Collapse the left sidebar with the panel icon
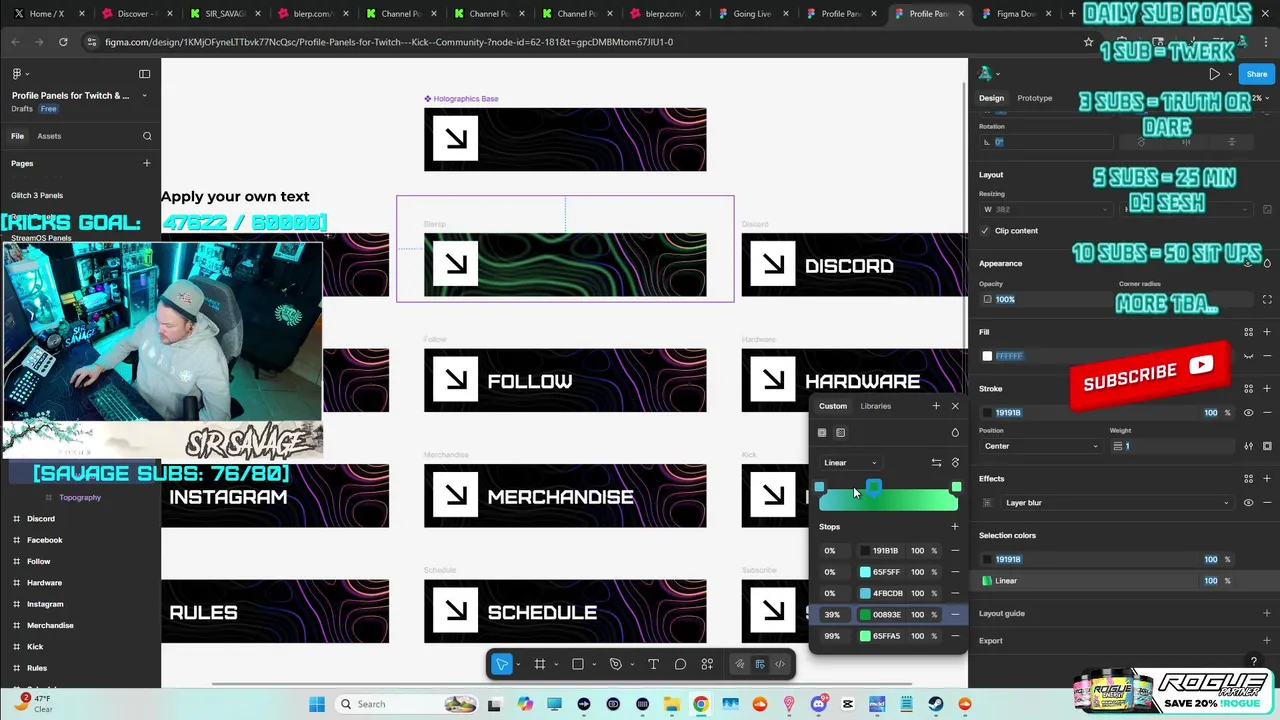This screenshot has height=720, width=1280. [144, 74]
